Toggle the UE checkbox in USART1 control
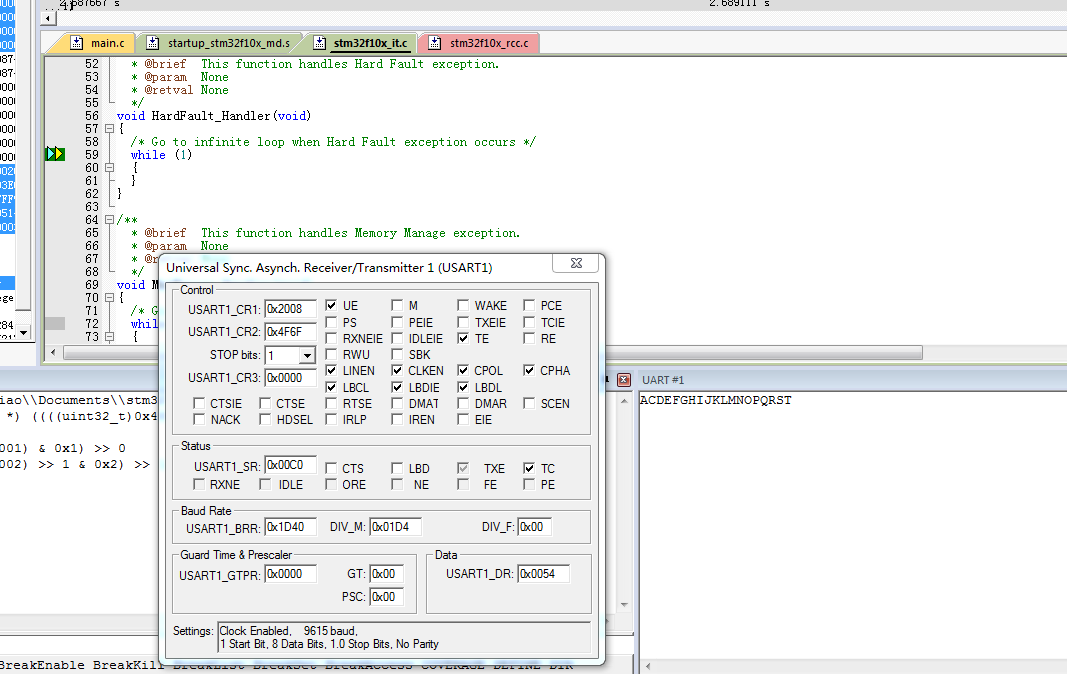Viewport: 1067px width, 674px height. pos(332,306)
